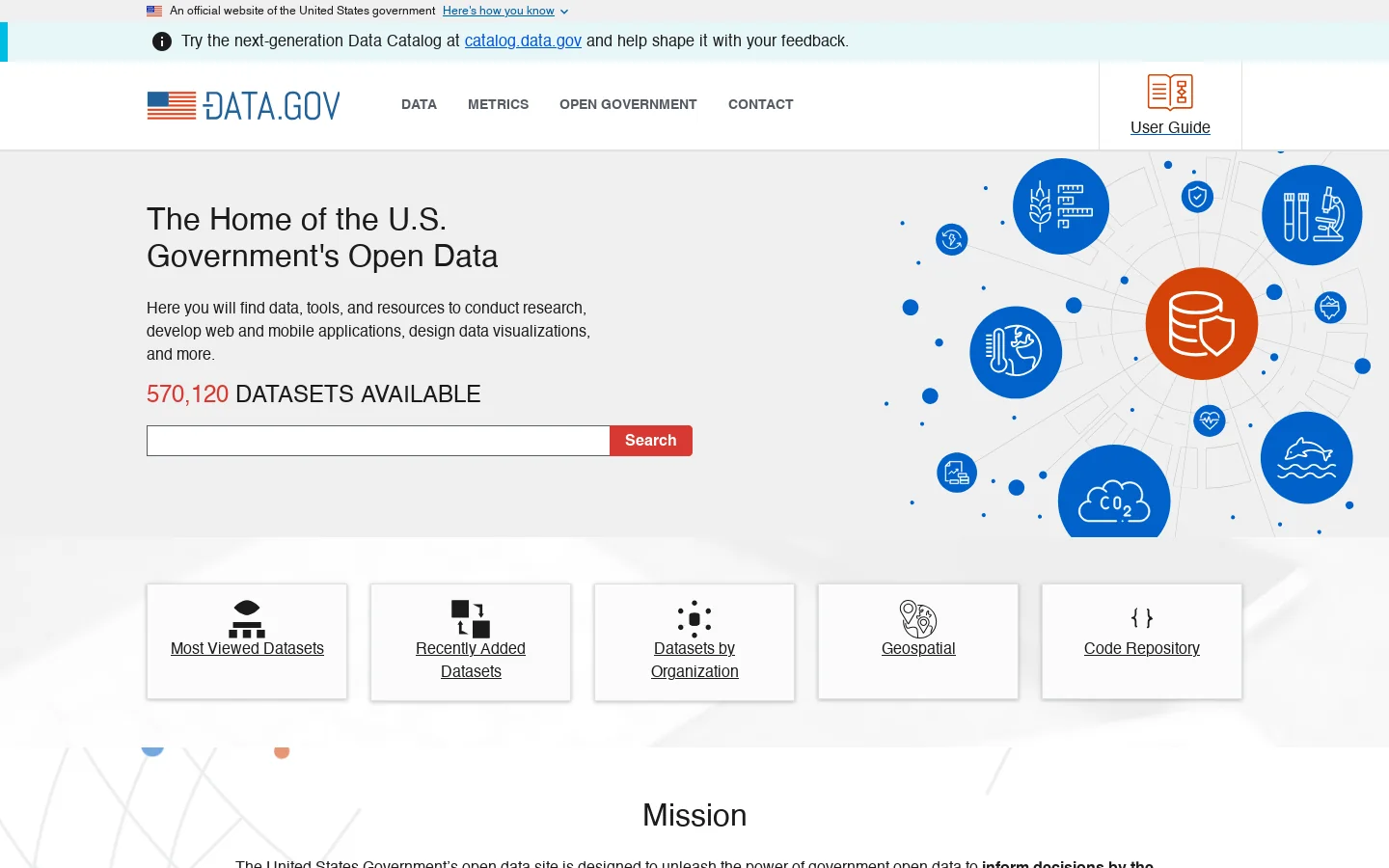The image size is (1389, 868).
Task: Click the small globe refresh arrows icon
Action: [952, 239]
